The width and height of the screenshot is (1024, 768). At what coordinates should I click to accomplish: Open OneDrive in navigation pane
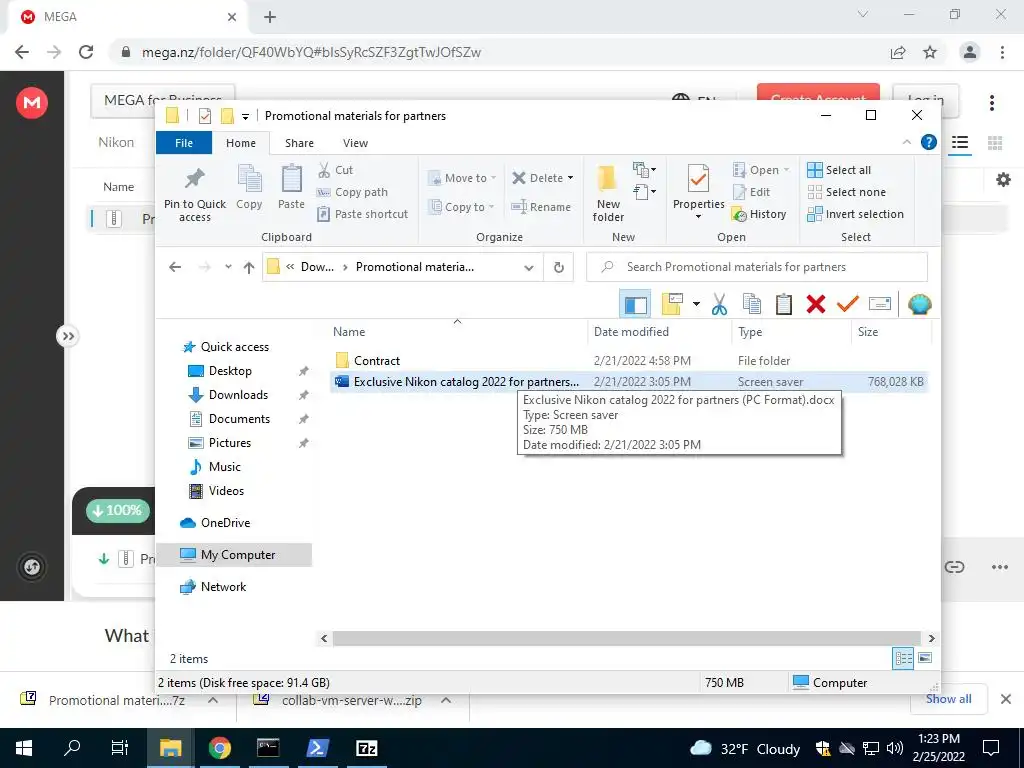225,523
